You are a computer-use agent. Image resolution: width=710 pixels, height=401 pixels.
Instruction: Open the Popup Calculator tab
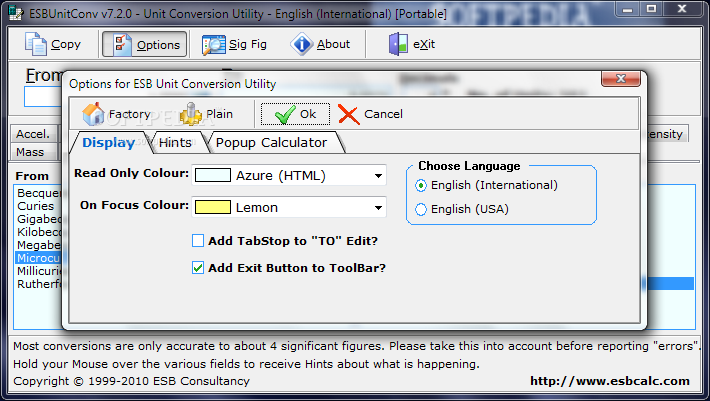[271, 143]
